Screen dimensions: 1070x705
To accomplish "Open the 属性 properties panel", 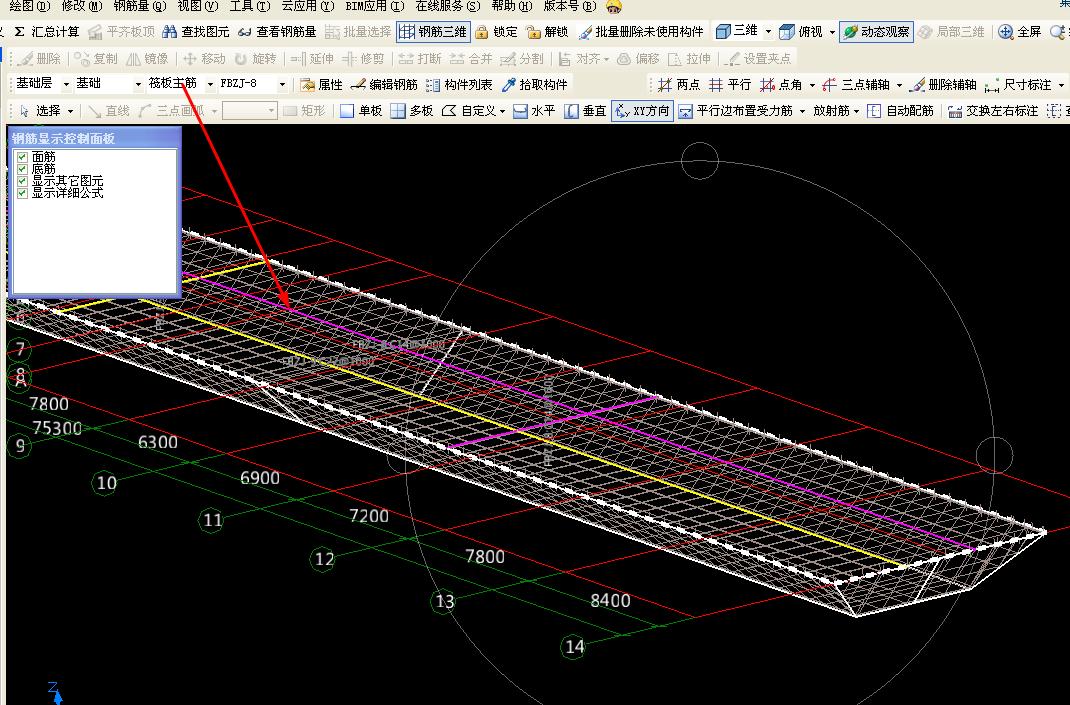I will pyautogui.click(x=321, y=85).
